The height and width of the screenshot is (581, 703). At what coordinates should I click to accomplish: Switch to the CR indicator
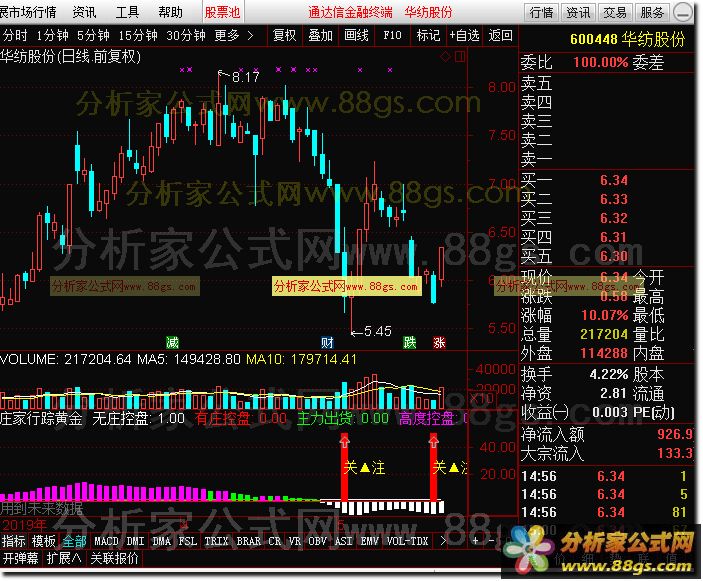point(275,541)
